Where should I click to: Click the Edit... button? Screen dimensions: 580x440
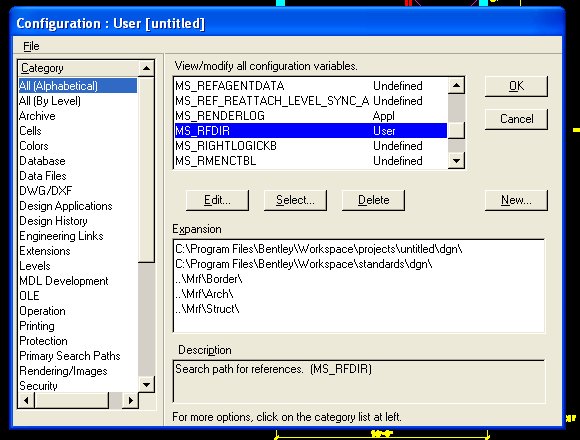click(x=217, y=200)
